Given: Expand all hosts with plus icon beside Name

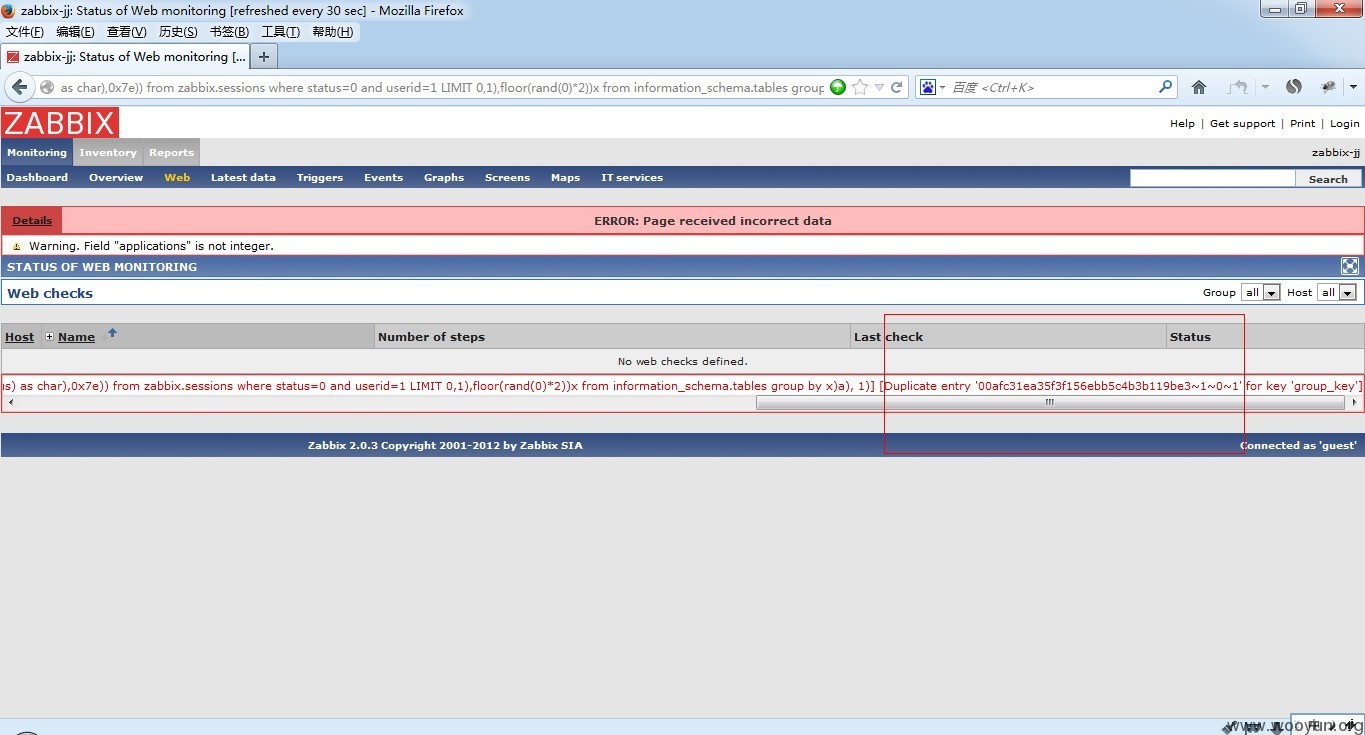Looking at the screenshot, I should [49, 337].
